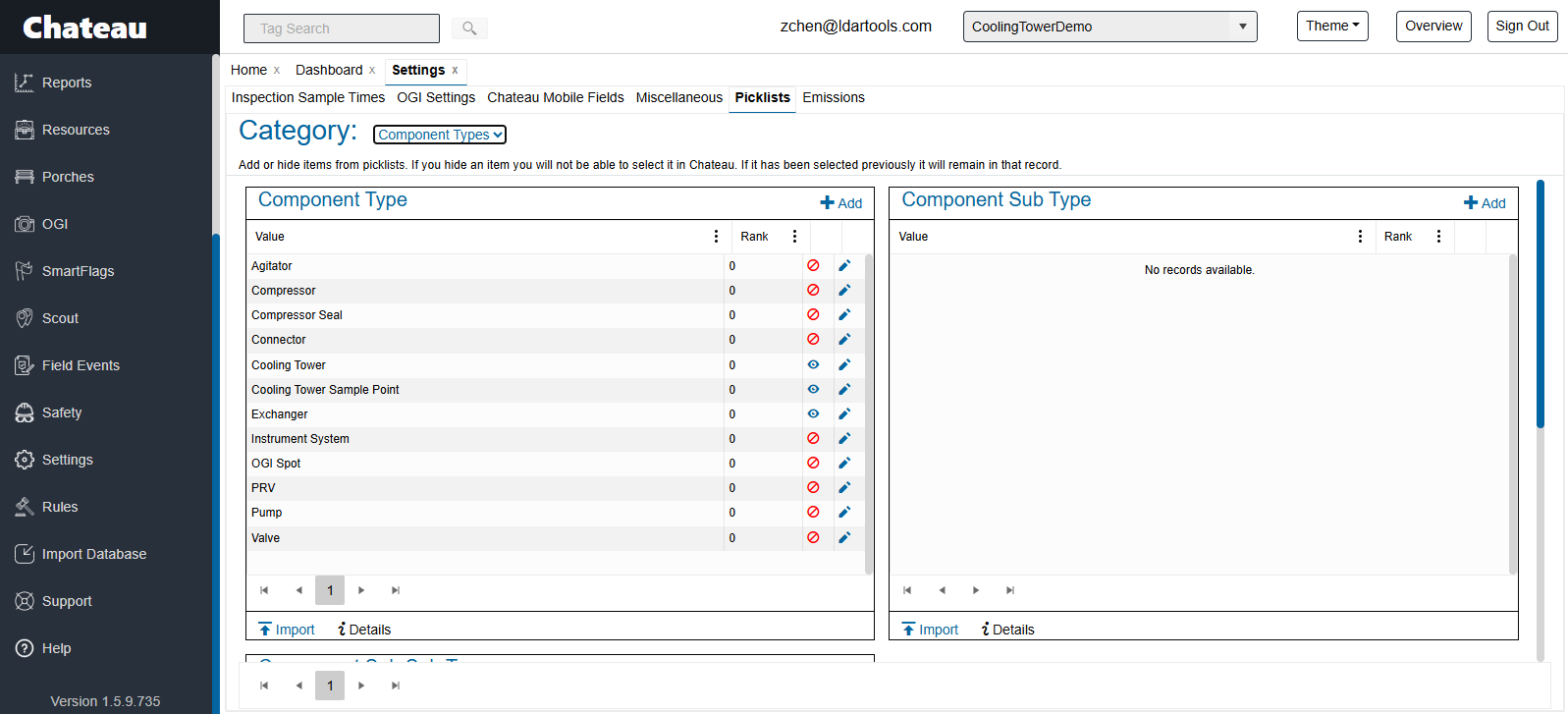
Task: Edit the Agitator component type
Action: pyautogui.click(x=844, y=265)
